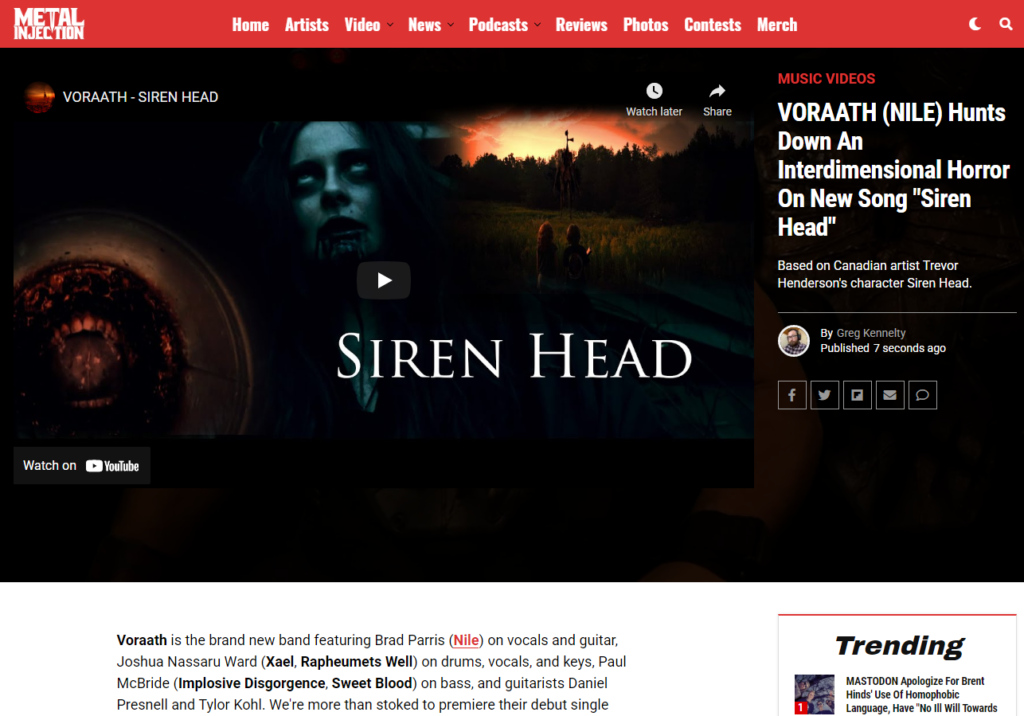This screenshot has width=1024, height=716.
Task: Share the article on Facebook
Action: tap(792, 395)
